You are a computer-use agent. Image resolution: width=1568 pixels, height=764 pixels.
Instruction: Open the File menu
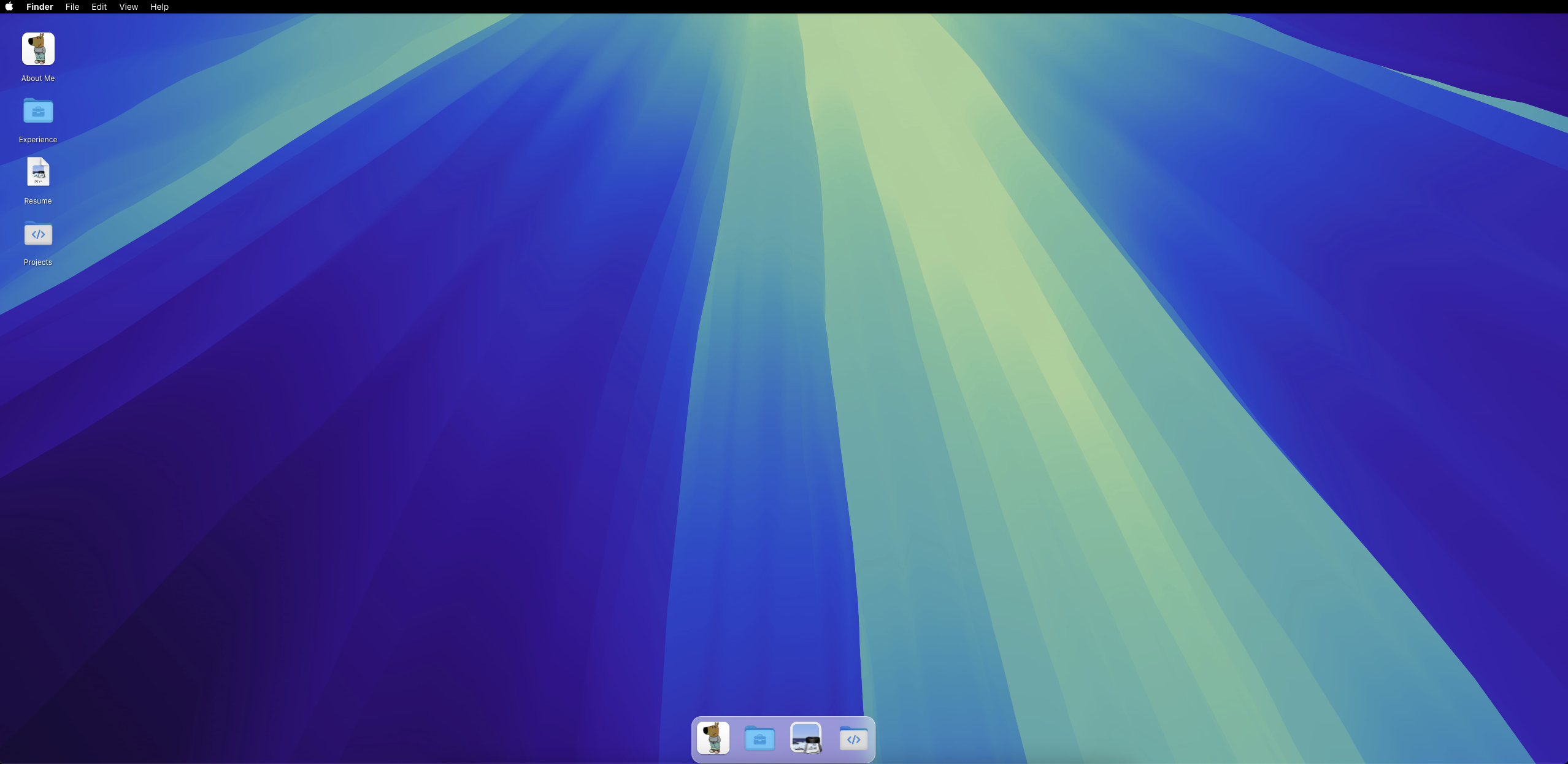click(72, 7)
